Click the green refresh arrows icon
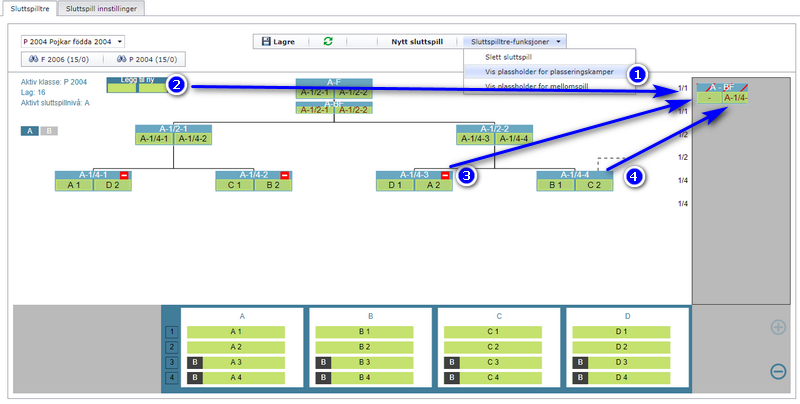 point(328,42)
